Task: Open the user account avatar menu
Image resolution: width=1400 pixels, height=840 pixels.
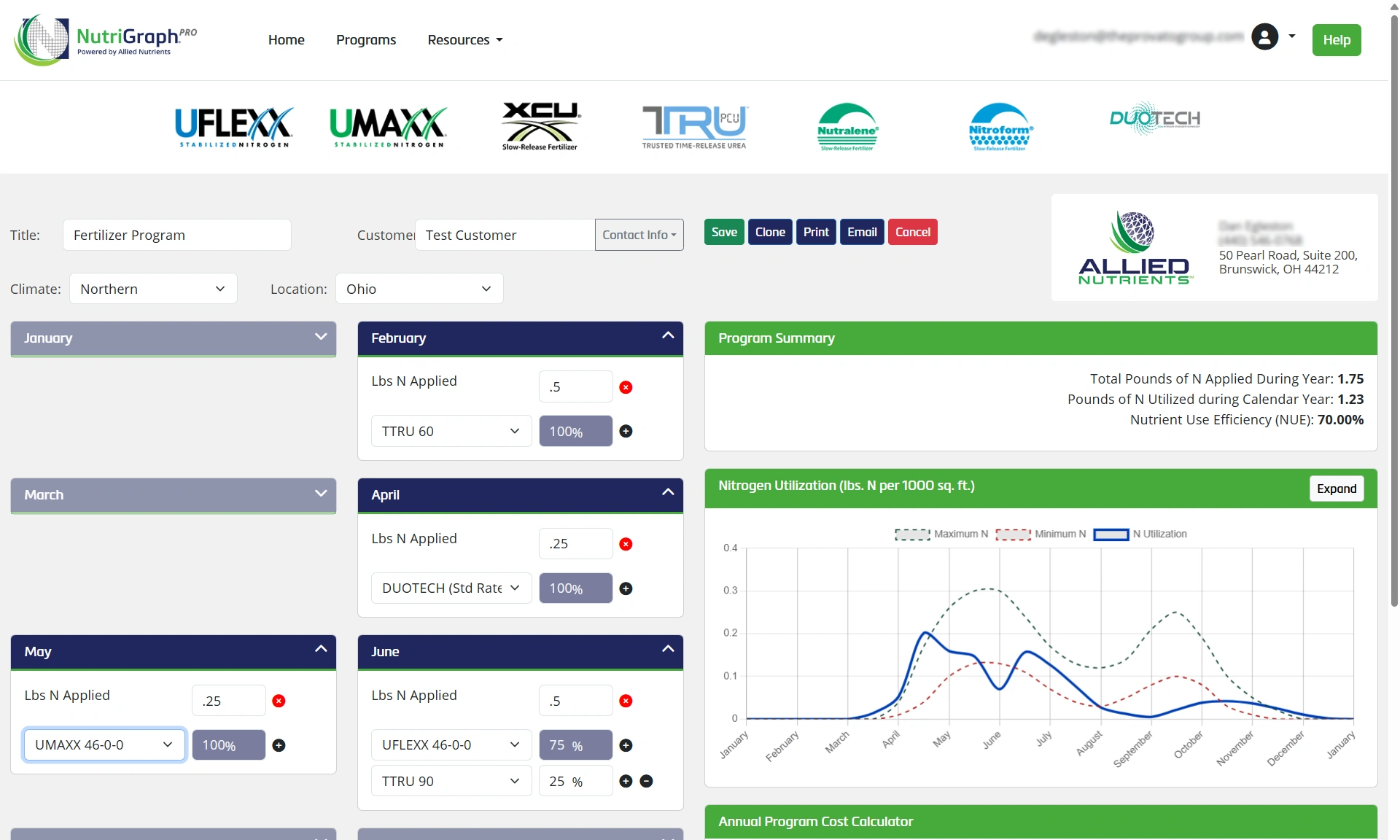Action: pos(1265,36)
